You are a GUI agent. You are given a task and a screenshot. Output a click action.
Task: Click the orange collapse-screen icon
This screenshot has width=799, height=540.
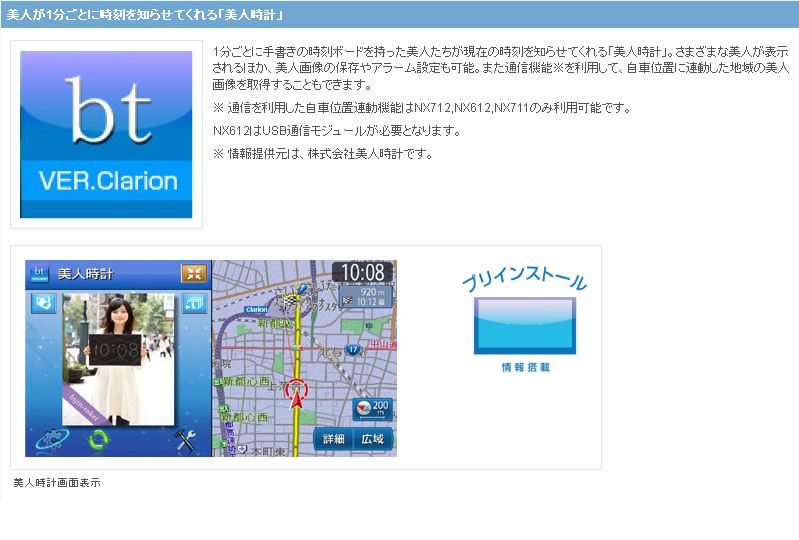coord(194,274)
